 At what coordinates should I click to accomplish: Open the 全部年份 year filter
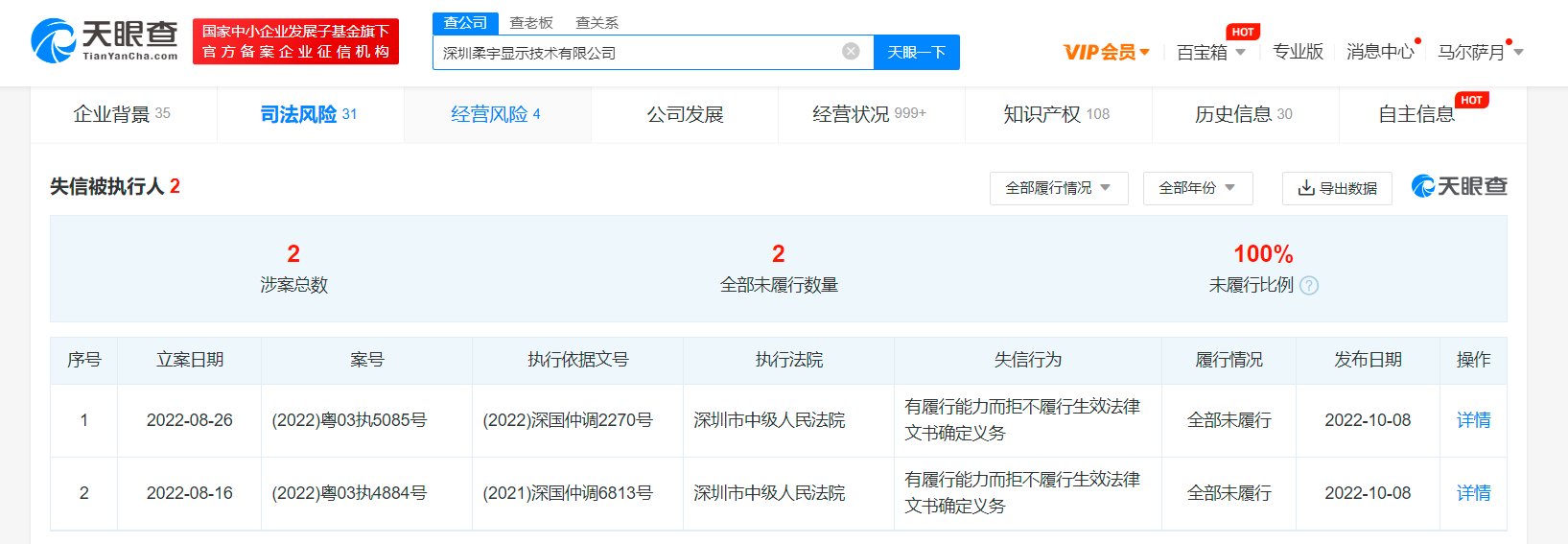click(x=1198, y=188)
